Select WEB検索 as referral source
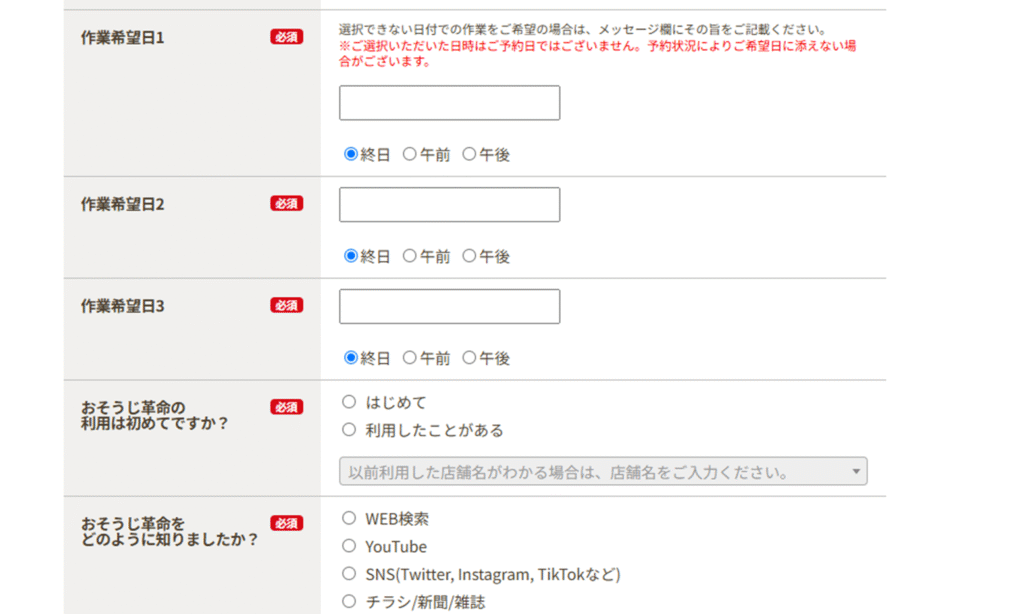Image resolution: width=1024 pixels, height=614 pixels. (x=349, y=518)
